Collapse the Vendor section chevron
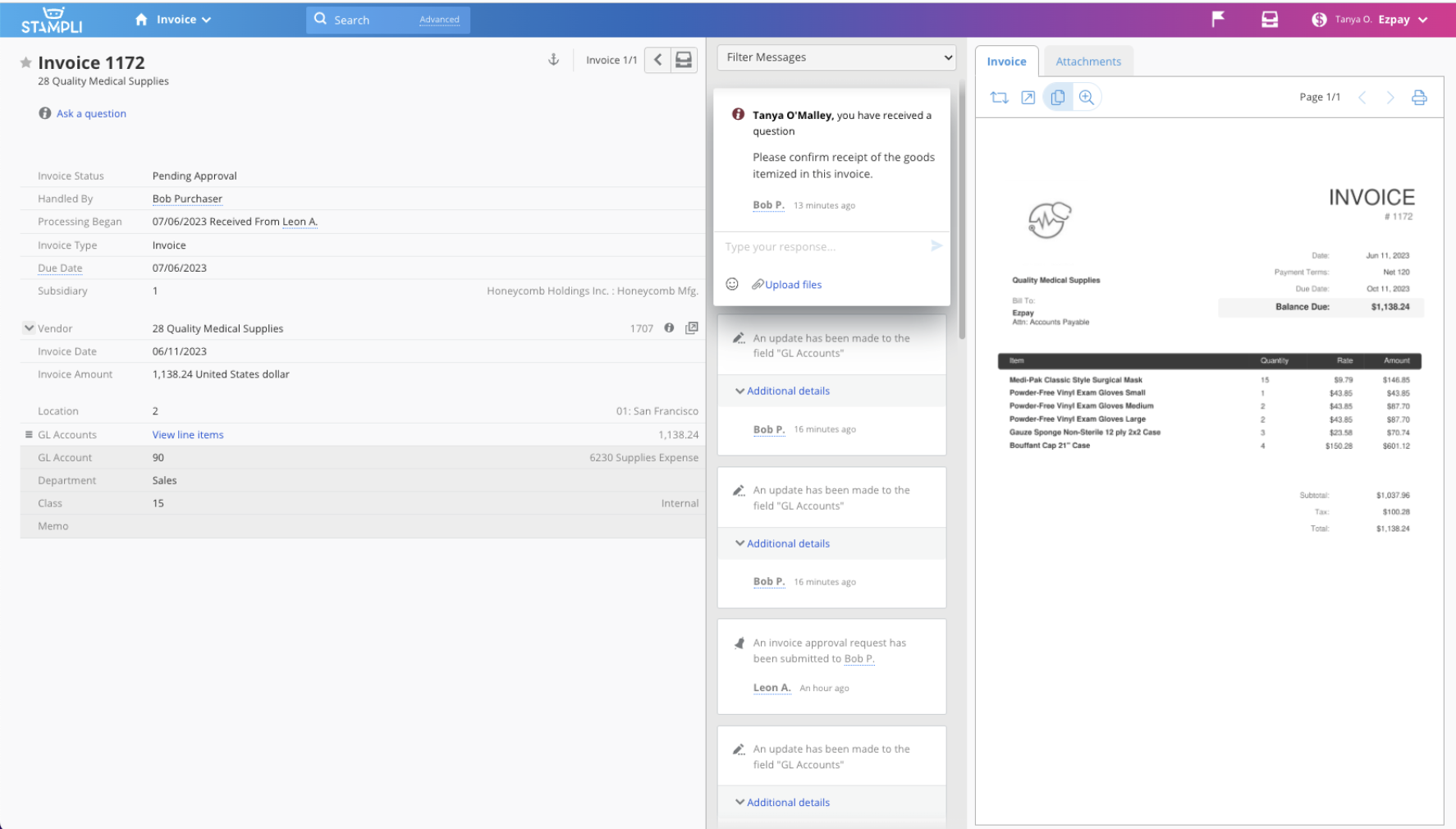Screen dimensions: 1456x829 pos(29,328)
